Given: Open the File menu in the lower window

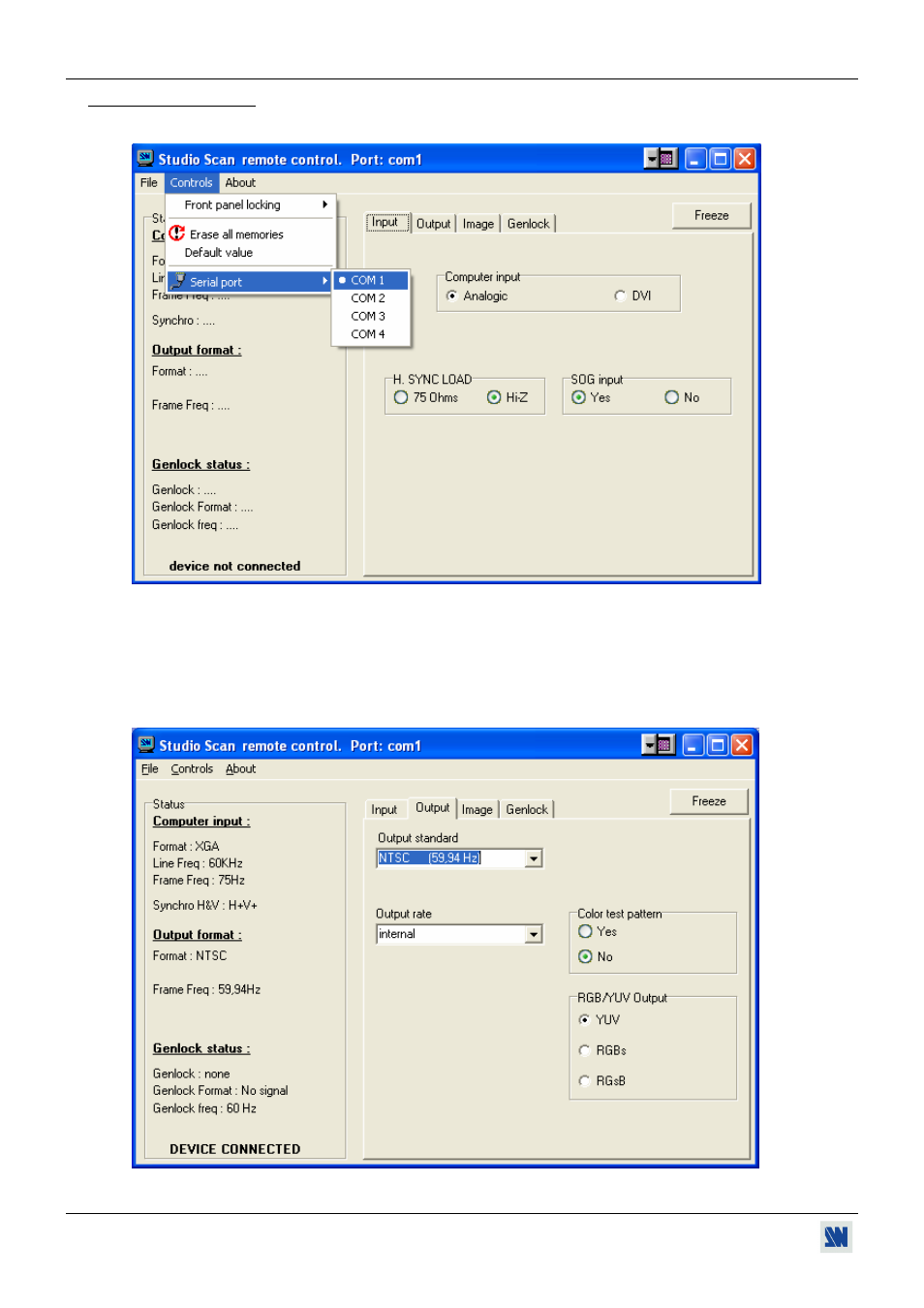Looking at the screenshot, I should (149, 768).
